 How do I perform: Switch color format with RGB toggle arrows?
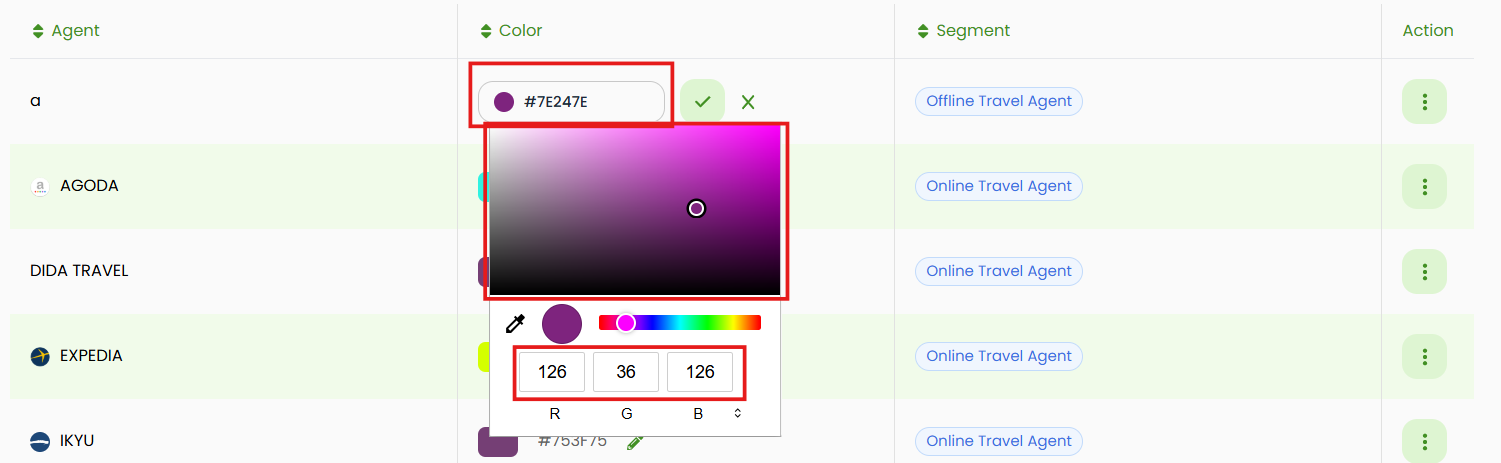[x=738, y=413]
